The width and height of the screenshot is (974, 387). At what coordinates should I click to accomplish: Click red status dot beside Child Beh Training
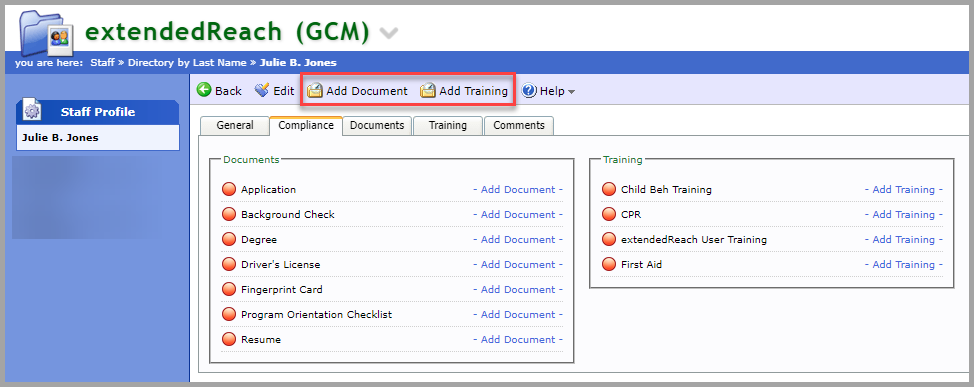609,189
